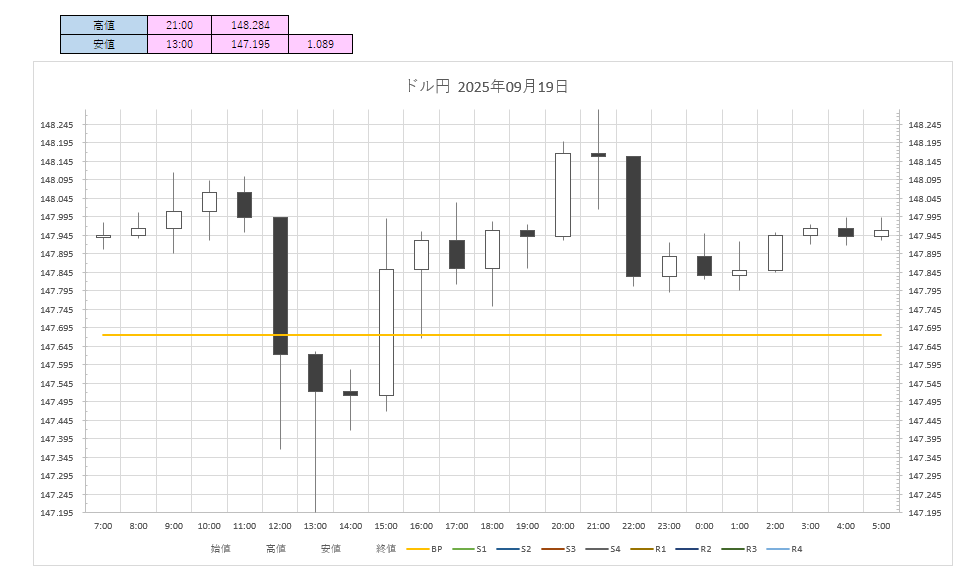Select the 終値 legend label
The width and height of the screenshot is (970, 581).
386,549
